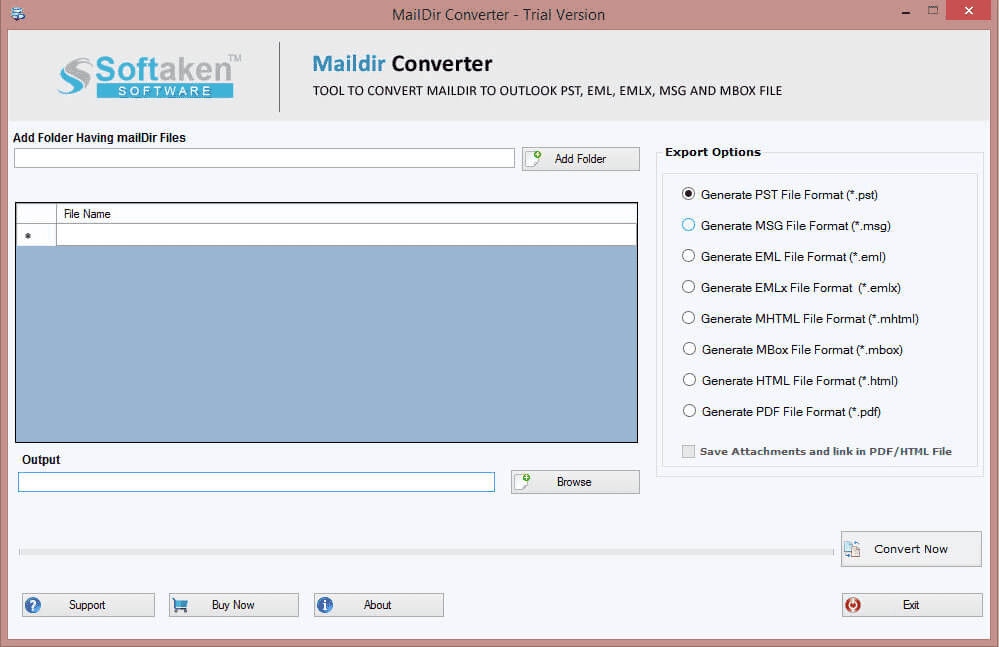Image resolution: width=999 pixels, height=647 pixels.
Task: Click the About info icon
Action: coord(325,604)
